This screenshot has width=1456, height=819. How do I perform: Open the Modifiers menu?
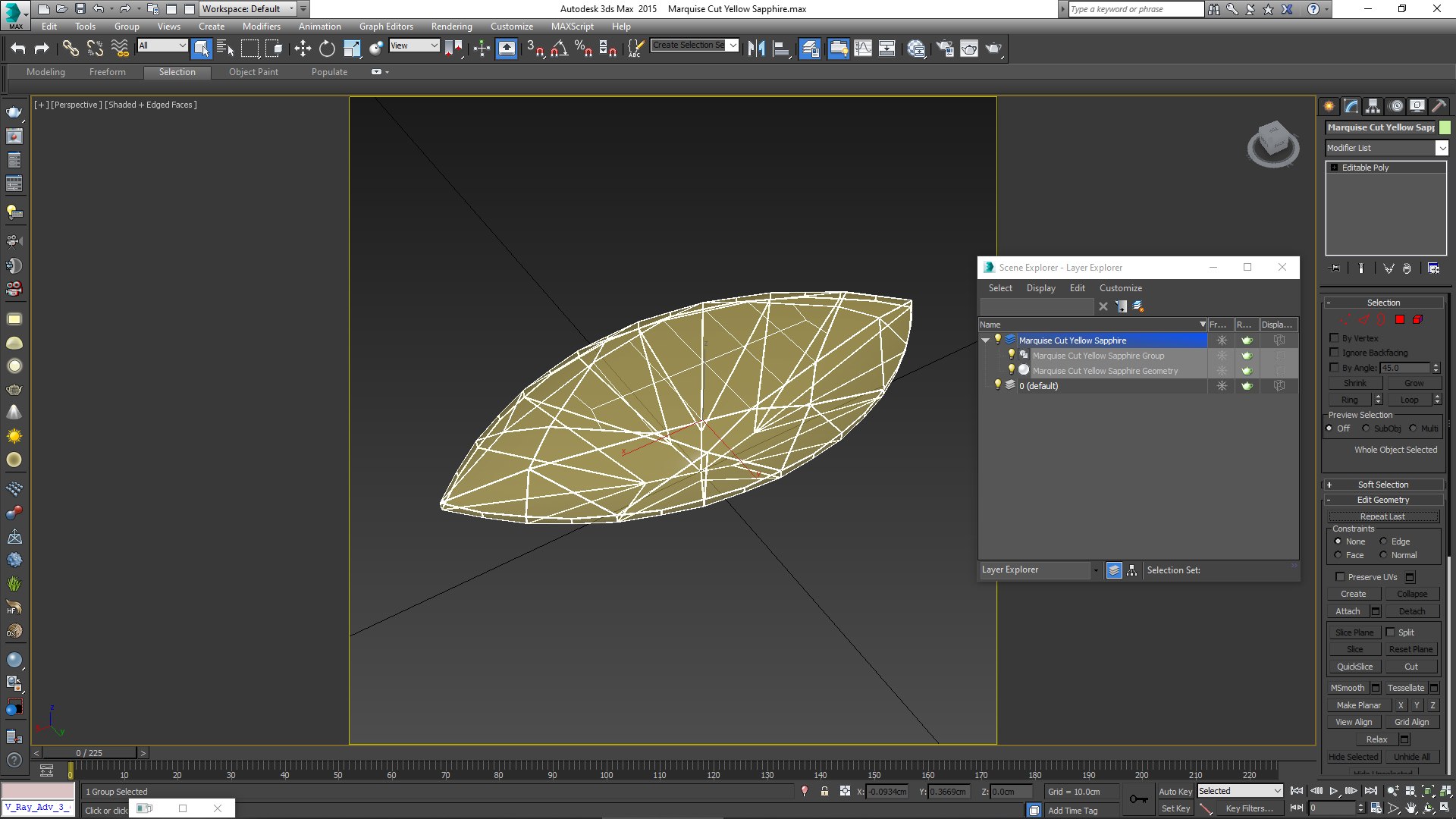pyautogui.click(x=261, y=27)
